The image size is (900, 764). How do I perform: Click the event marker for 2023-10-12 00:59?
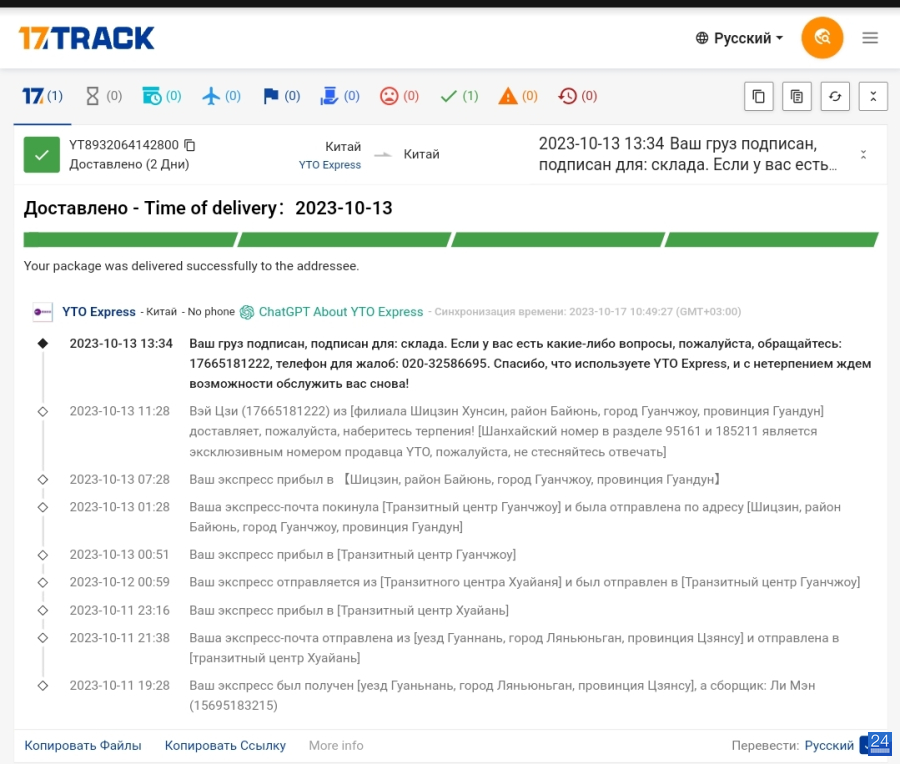click(x=42, y=582)
